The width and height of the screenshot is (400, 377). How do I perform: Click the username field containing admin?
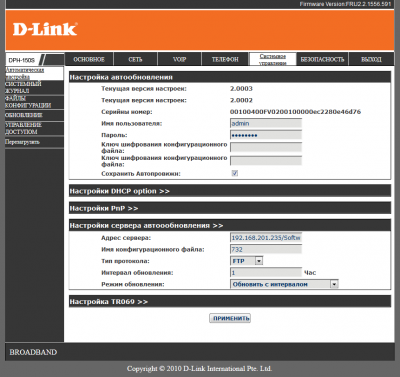[x=266, y=123]
